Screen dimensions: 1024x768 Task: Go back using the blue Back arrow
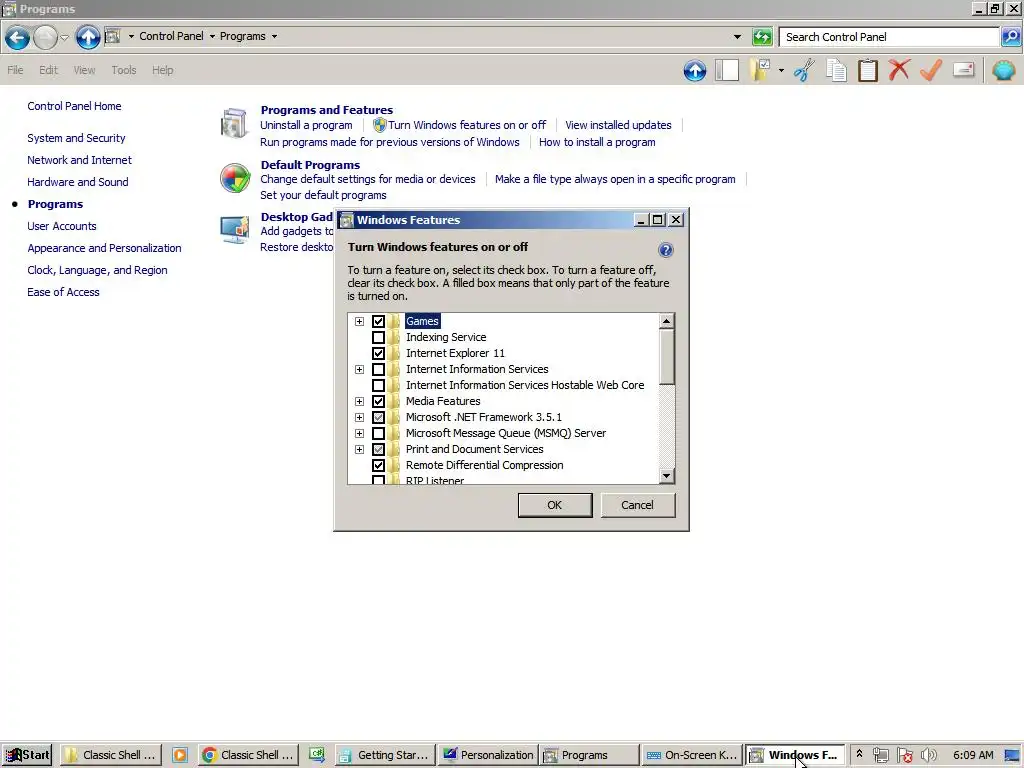pos(18,37)
